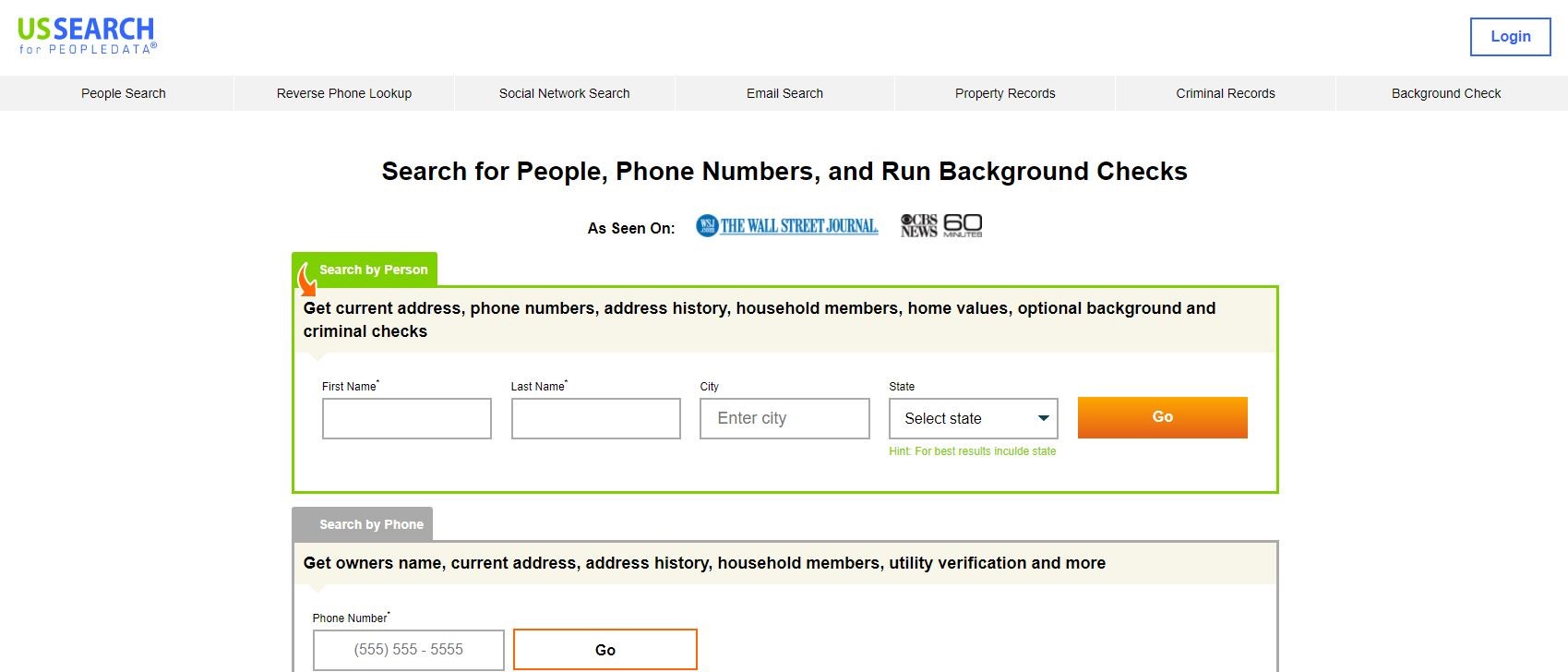The height and width of the screenshot is (672, 1568).
Task: Click the US Search PeopleData logo
Action: (87, 36)
